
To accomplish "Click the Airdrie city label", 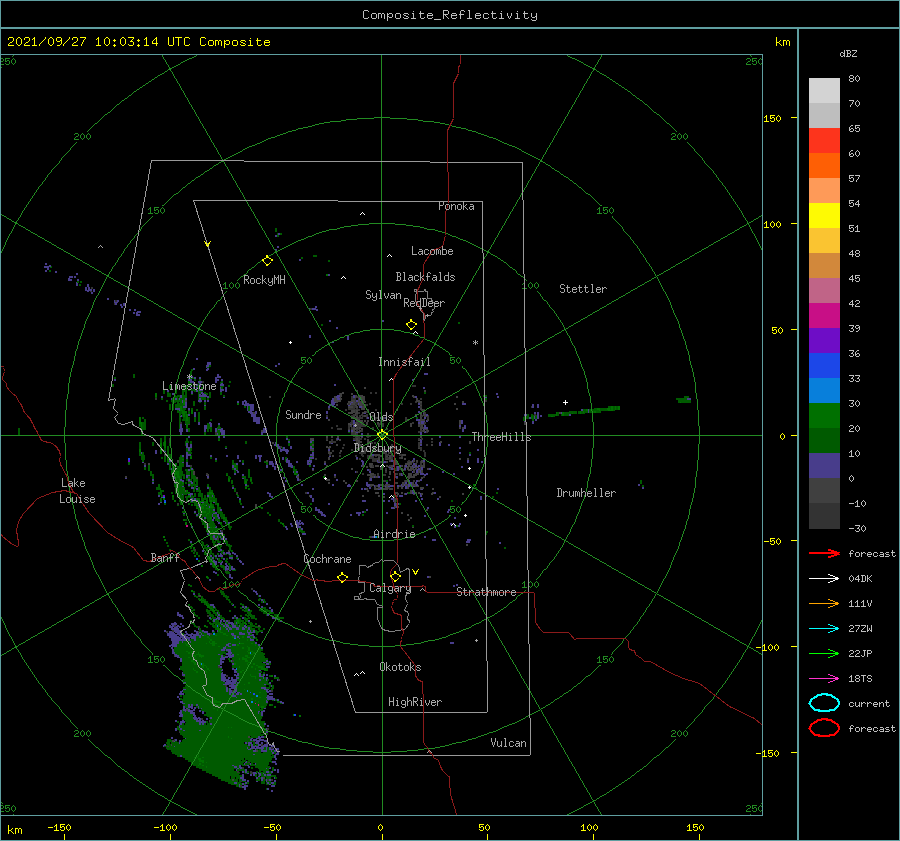I will [394, 534].
